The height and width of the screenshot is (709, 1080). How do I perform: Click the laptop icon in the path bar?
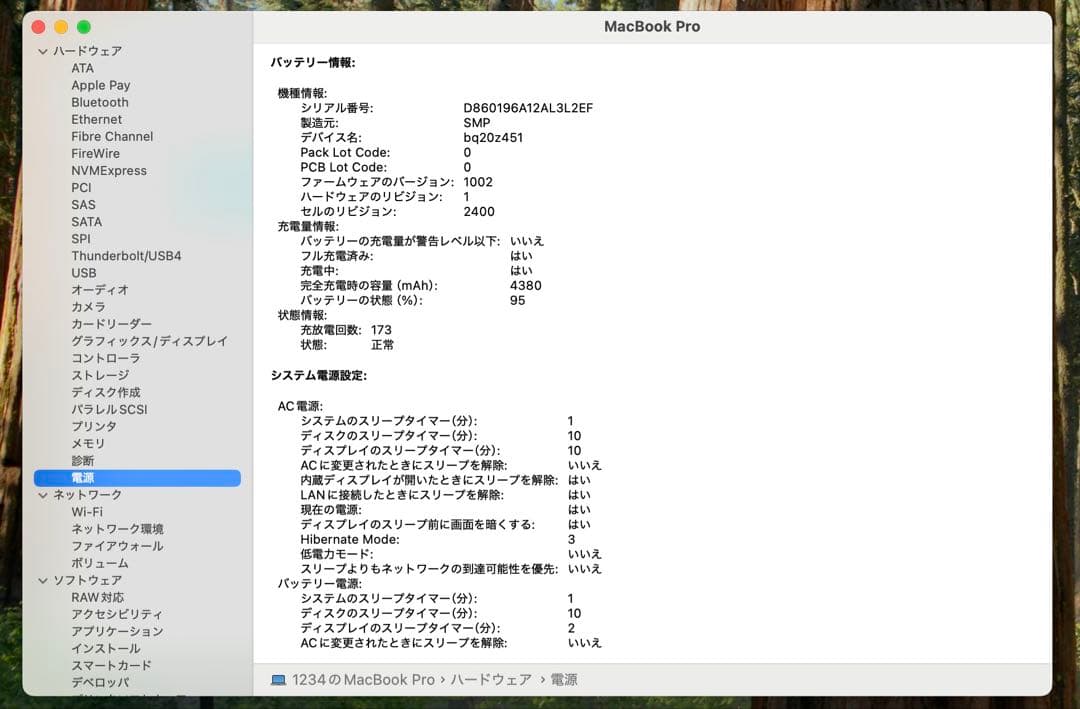pos(278,680)
